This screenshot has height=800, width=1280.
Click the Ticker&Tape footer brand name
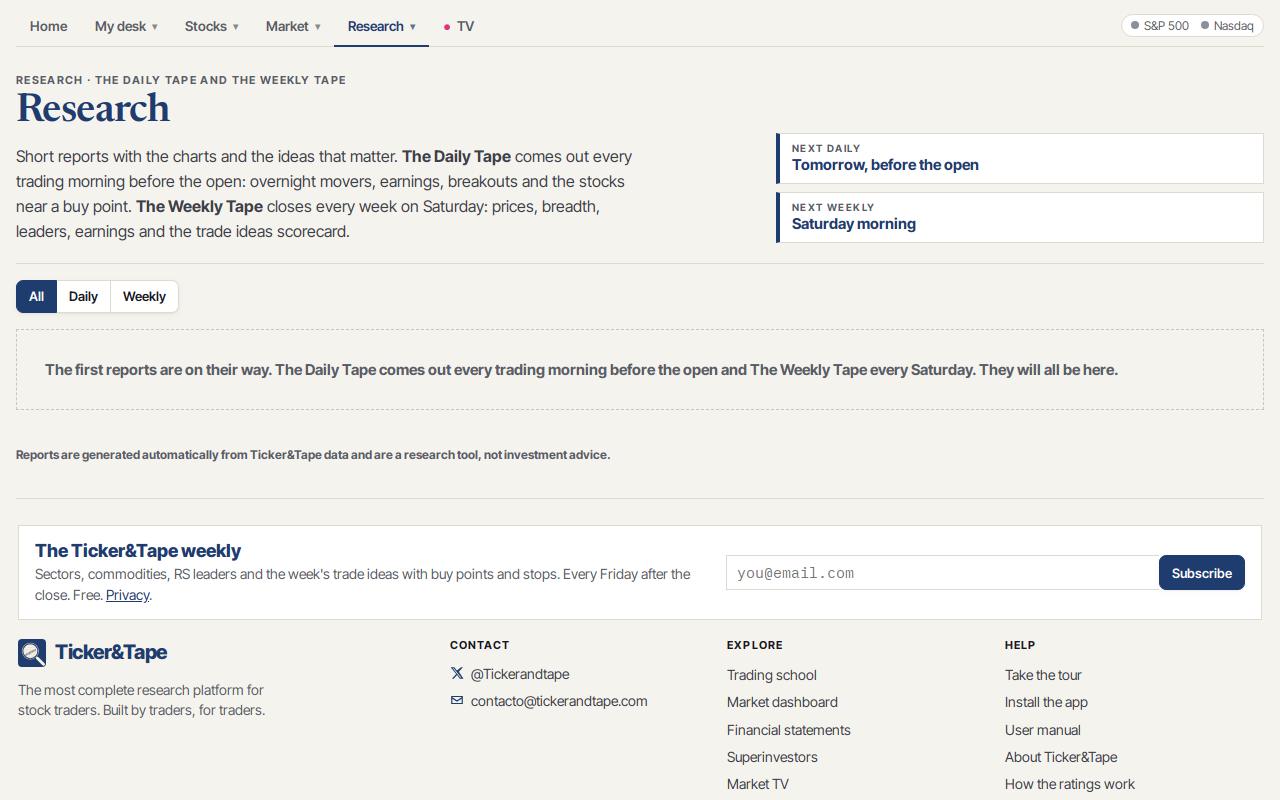point(111,652)
